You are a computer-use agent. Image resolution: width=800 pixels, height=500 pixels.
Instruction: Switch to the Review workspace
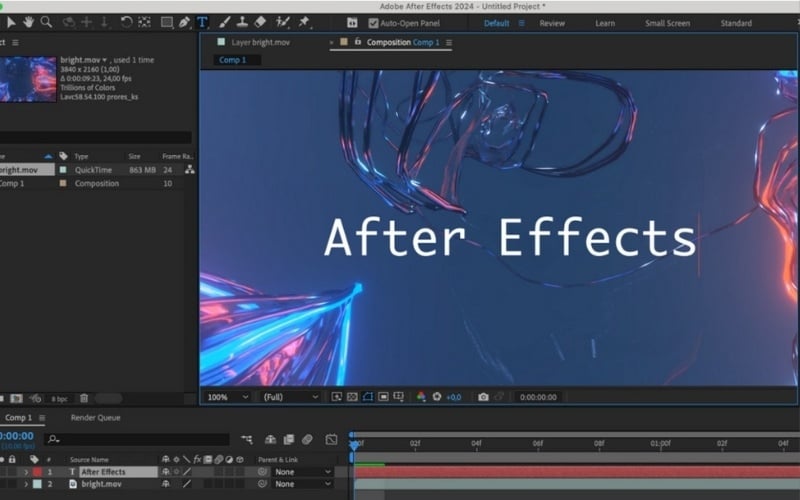552,23
